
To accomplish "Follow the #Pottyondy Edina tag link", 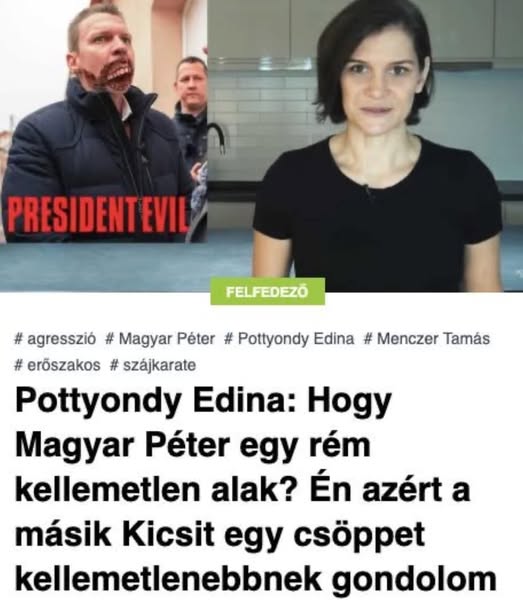I will (x=289, y=339).
